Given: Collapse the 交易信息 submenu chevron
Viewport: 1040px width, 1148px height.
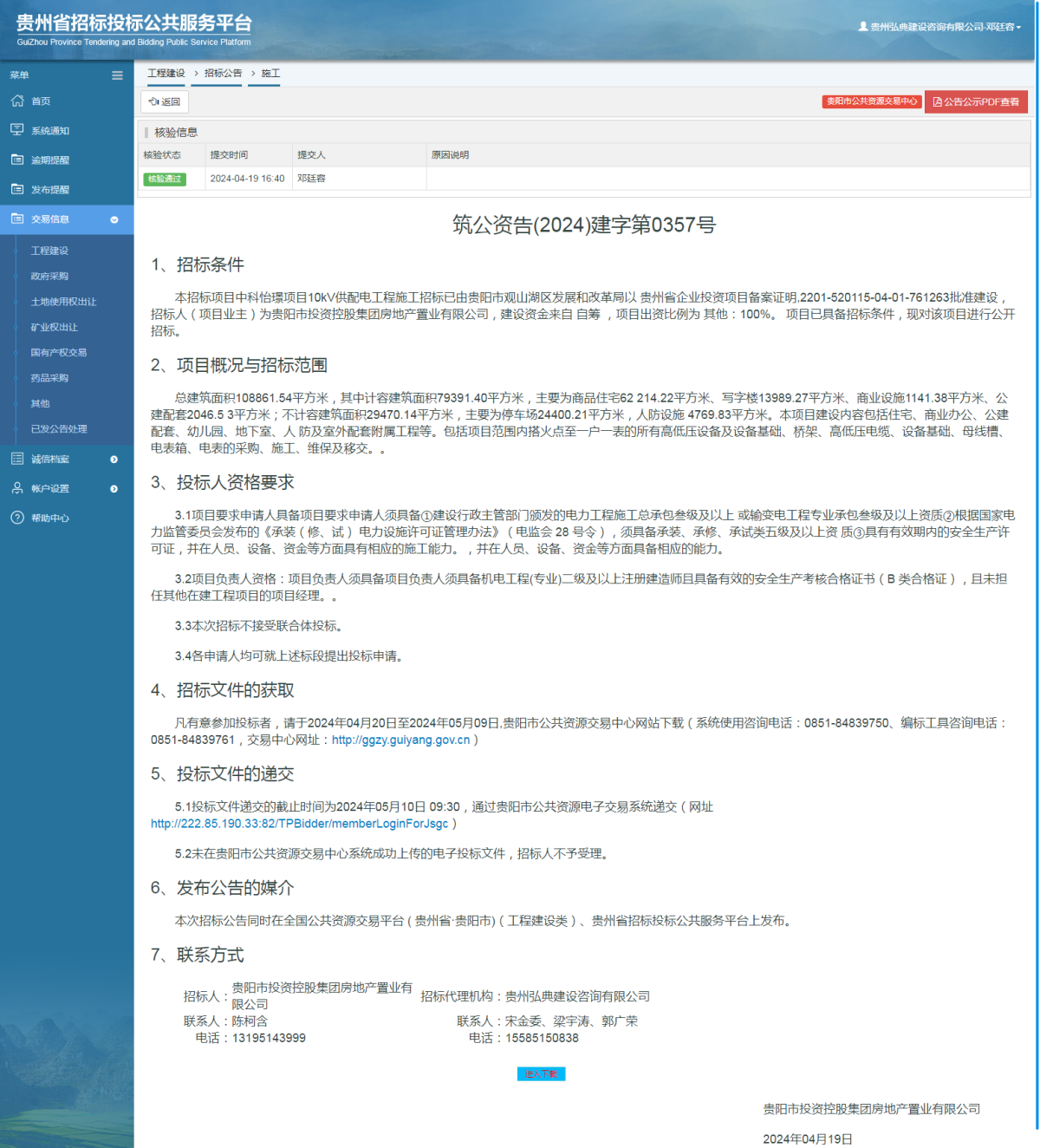Looking at the screenshot, I should (x=114, y=219).
